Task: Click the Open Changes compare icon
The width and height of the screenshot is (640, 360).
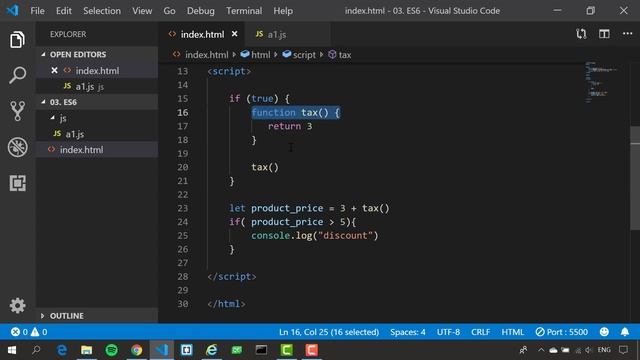Action: 581,34
